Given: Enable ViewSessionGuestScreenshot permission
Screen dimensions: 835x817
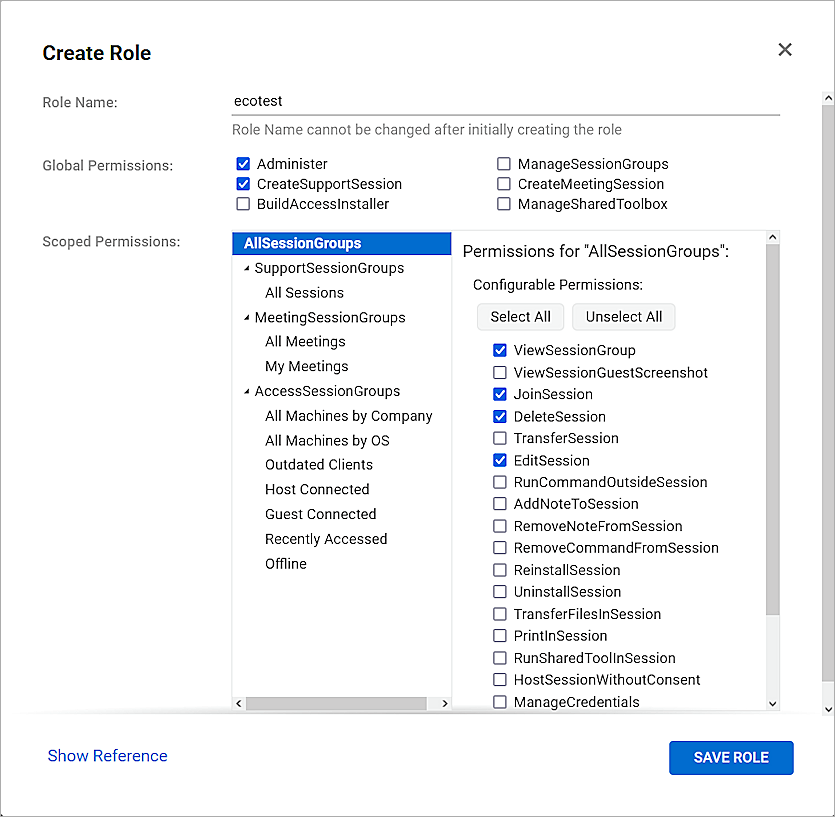Looking at the screenshot, I should pyautogui.click(x=501, y=372).
